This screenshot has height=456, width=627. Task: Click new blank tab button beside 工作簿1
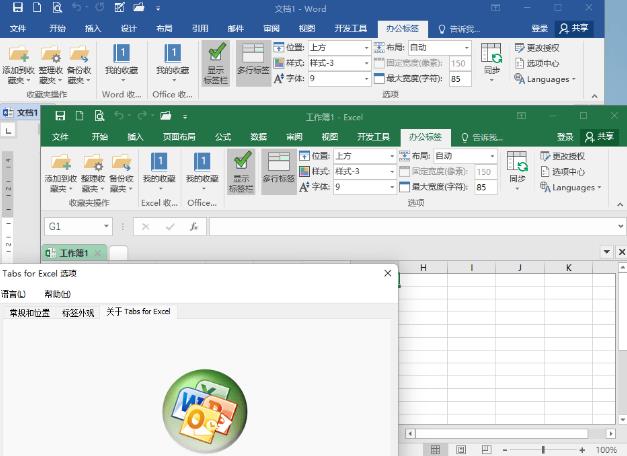[x=118, y=253]
